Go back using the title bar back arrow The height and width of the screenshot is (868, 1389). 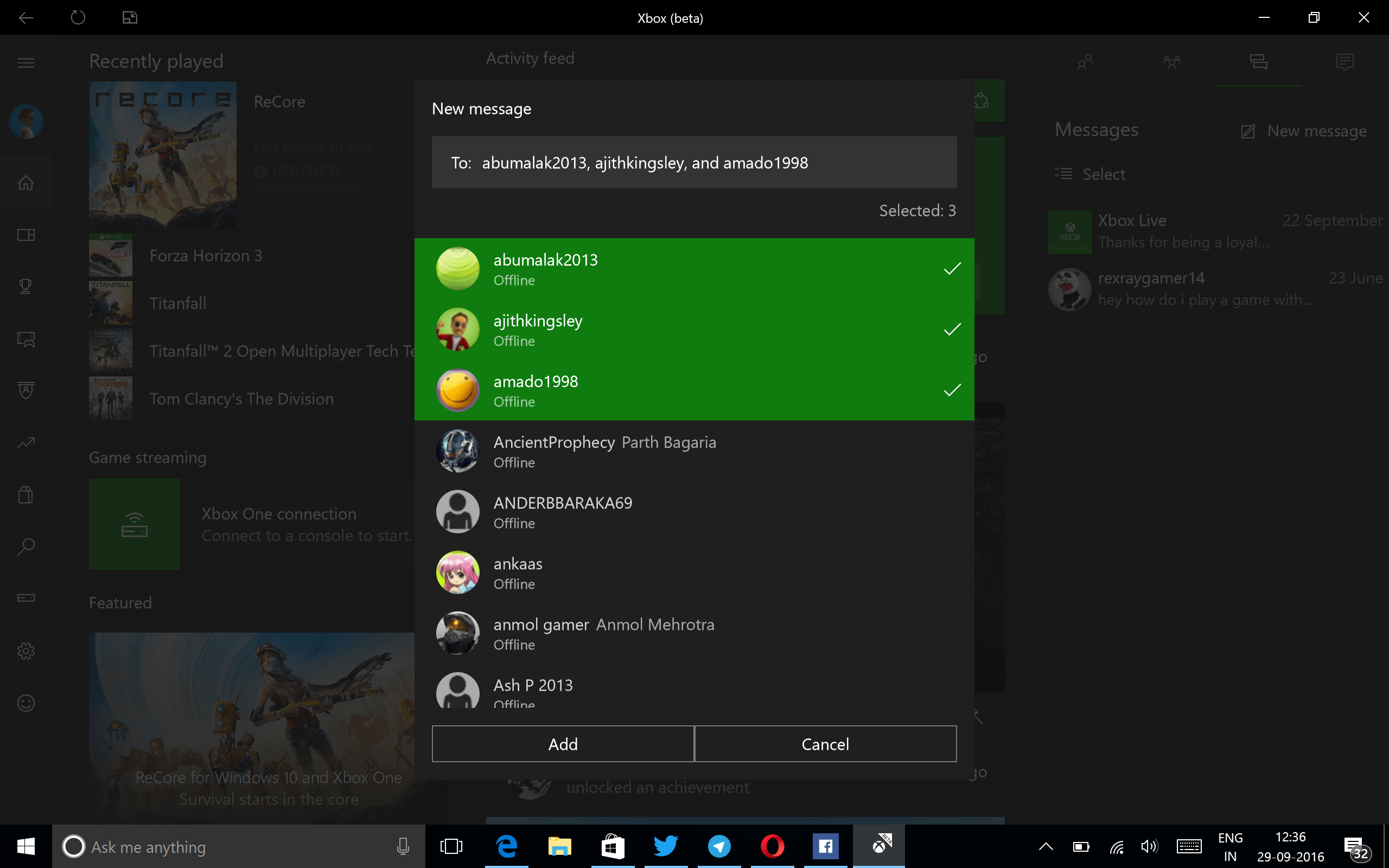pos(26,18)
